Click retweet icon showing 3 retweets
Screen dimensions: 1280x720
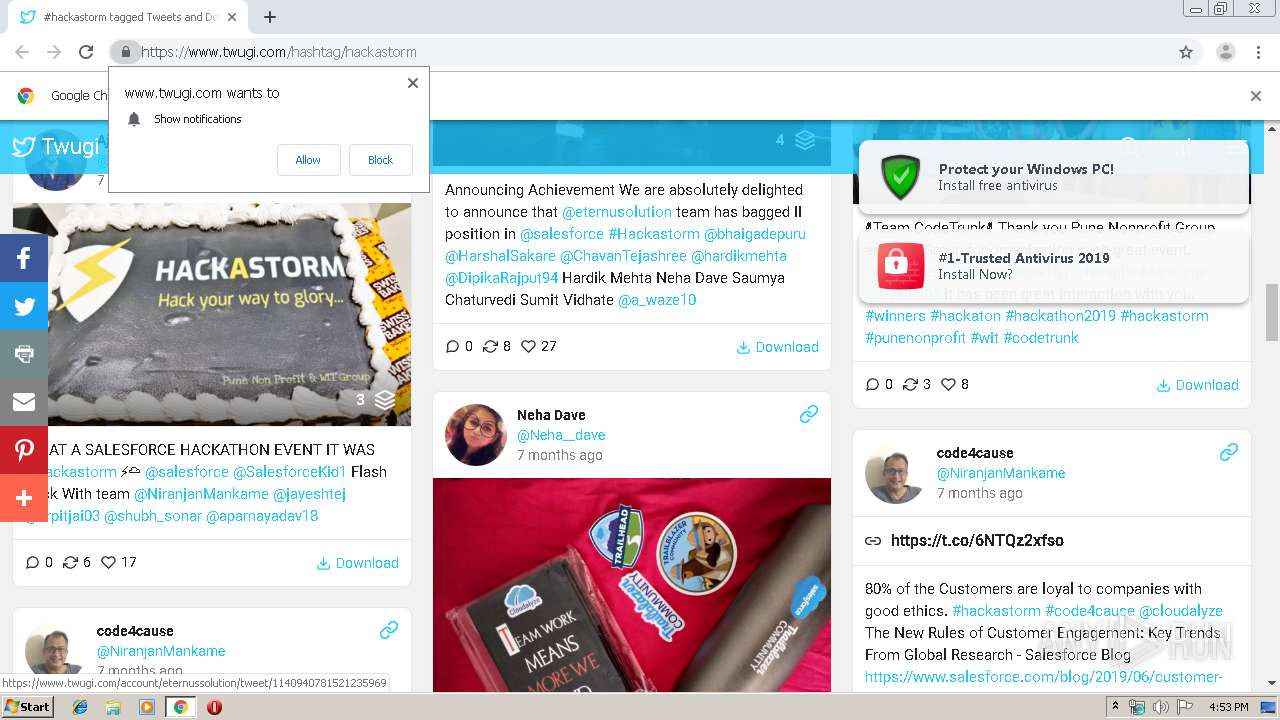[x=910, y=384]
